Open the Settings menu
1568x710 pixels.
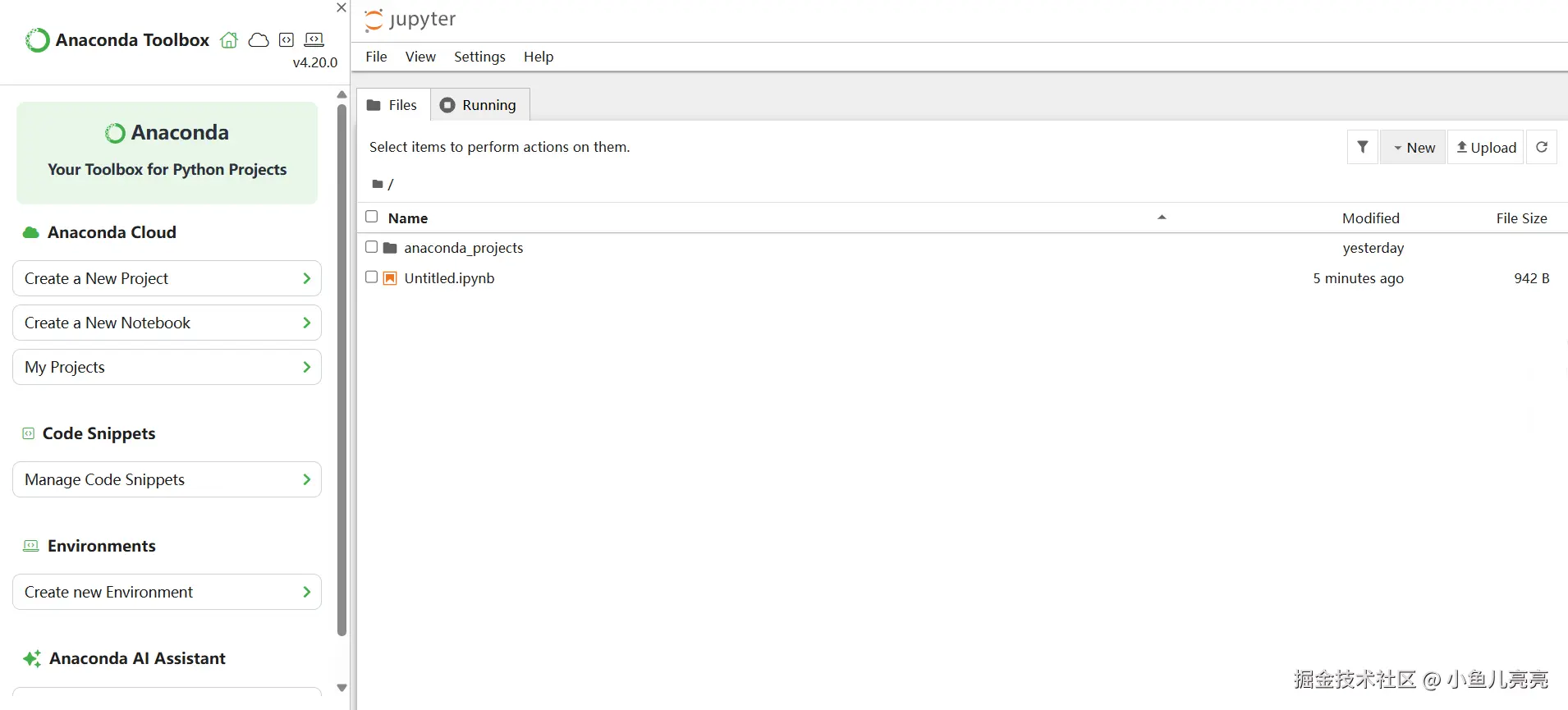coord(479,57)
